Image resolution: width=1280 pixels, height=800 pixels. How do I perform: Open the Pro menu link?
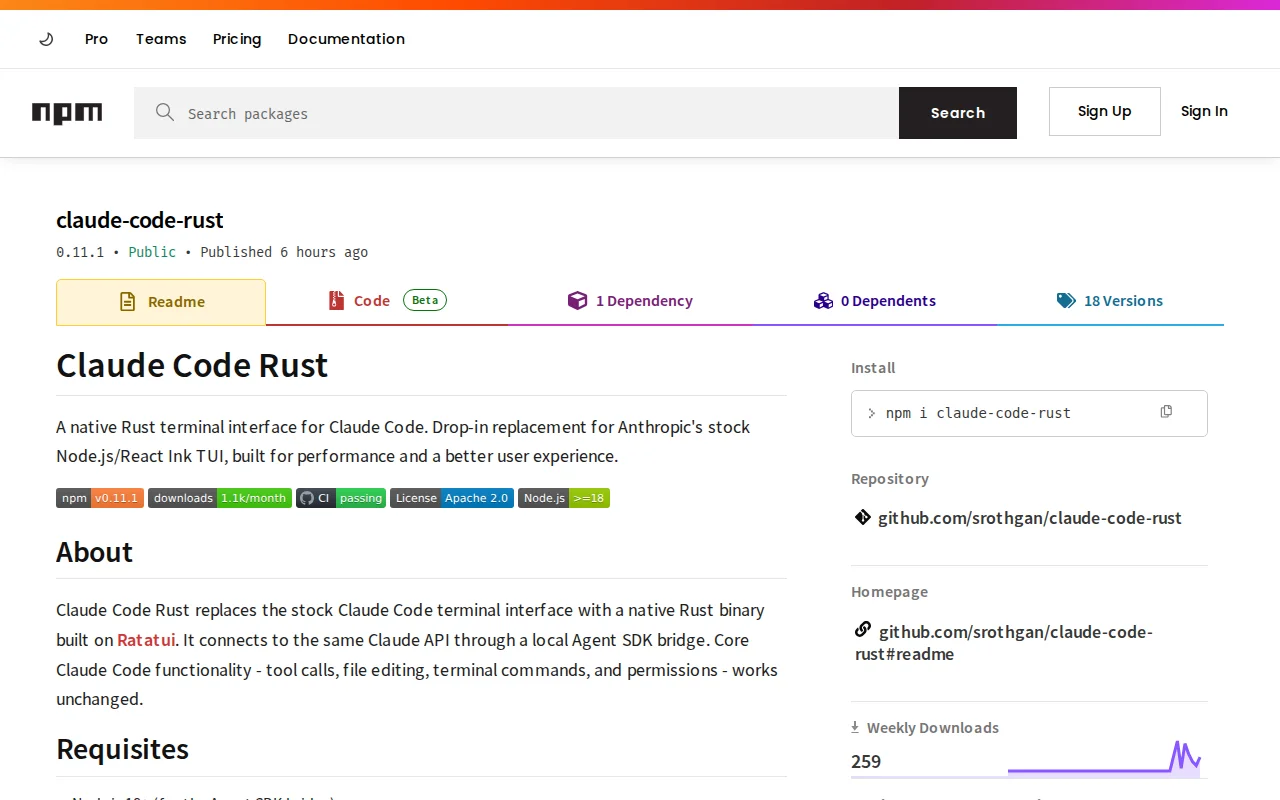(x=96, y=39)
